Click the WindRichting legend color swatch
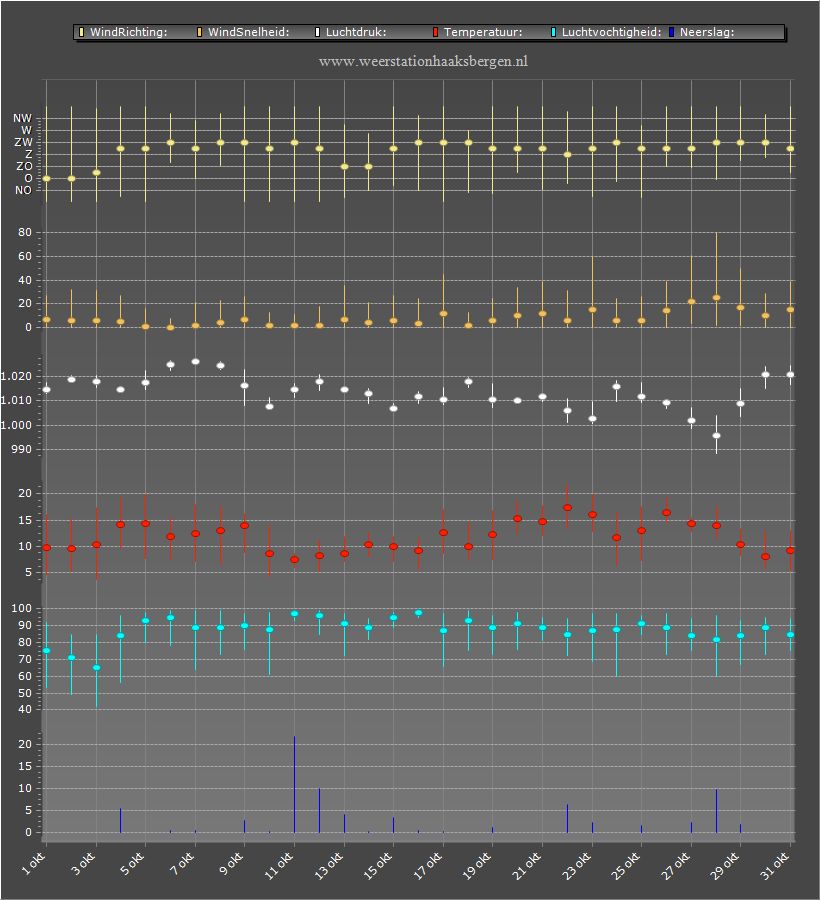This screenshot has height=900, width=820. tap(81, 32)
